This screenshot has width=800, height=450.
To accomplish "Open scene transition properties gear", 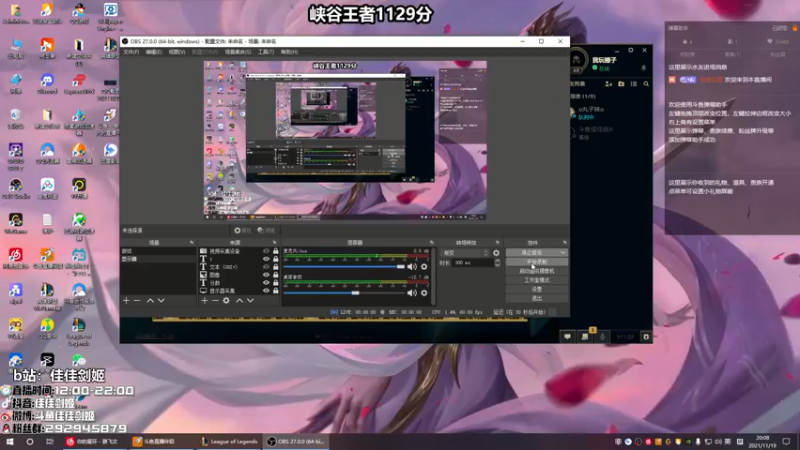I will pyautogui.click(x=496, y=253).
